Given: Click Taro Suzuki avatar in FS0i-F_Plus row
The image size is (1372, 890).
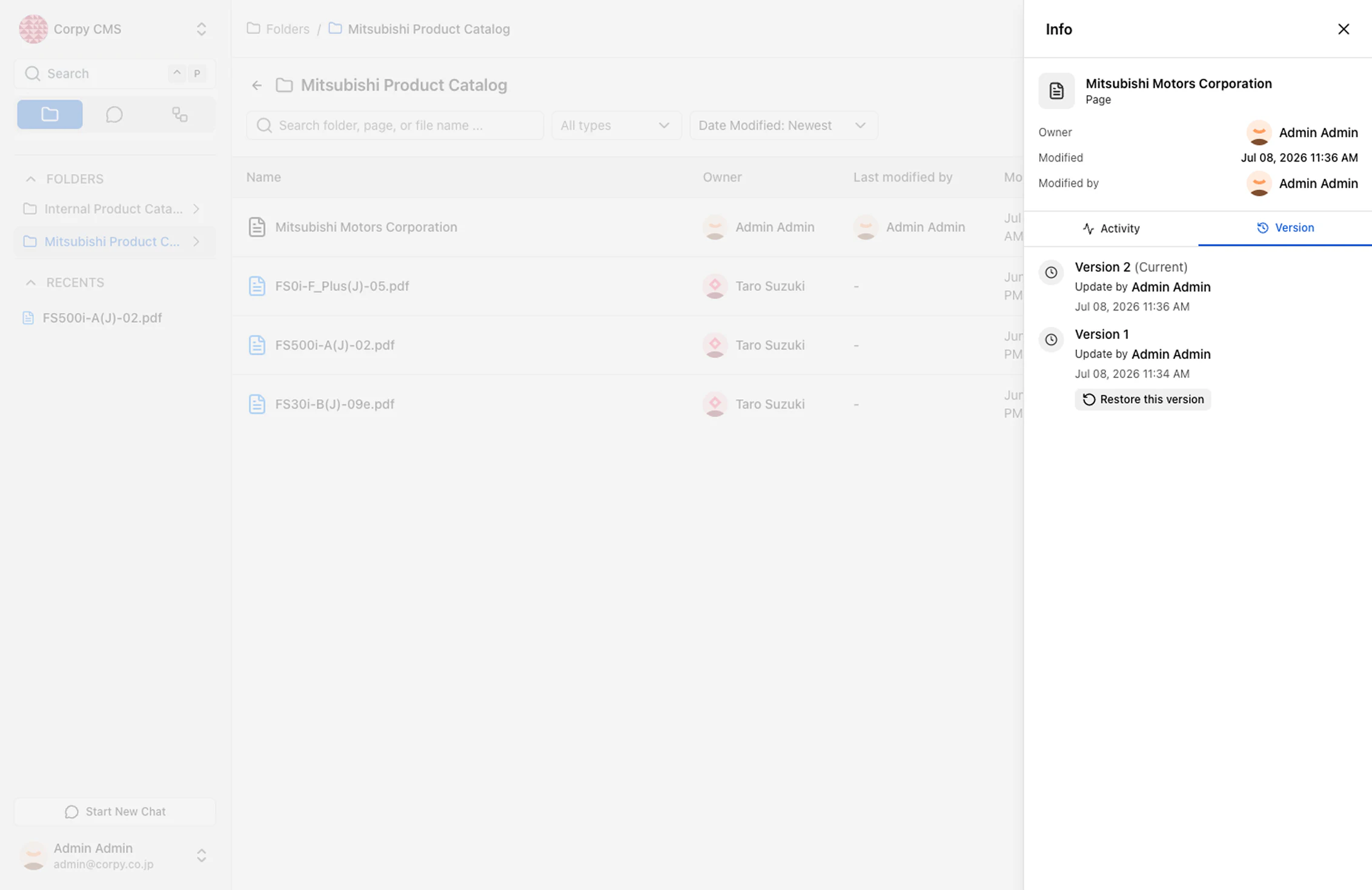Looking at the screenshot, I should point(715,286).
